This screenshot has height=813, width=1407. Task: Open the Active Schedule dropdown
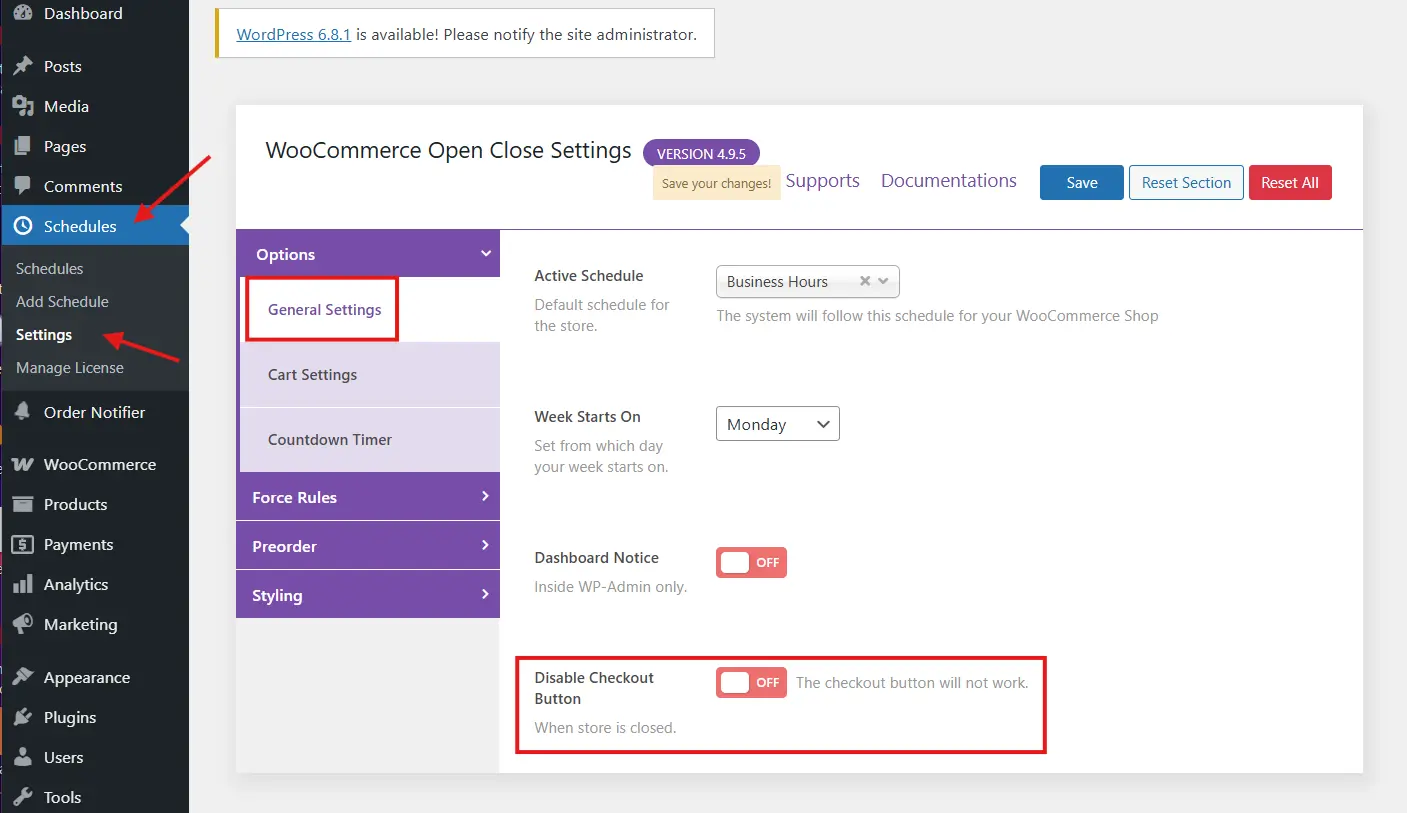tap(808, 282)
